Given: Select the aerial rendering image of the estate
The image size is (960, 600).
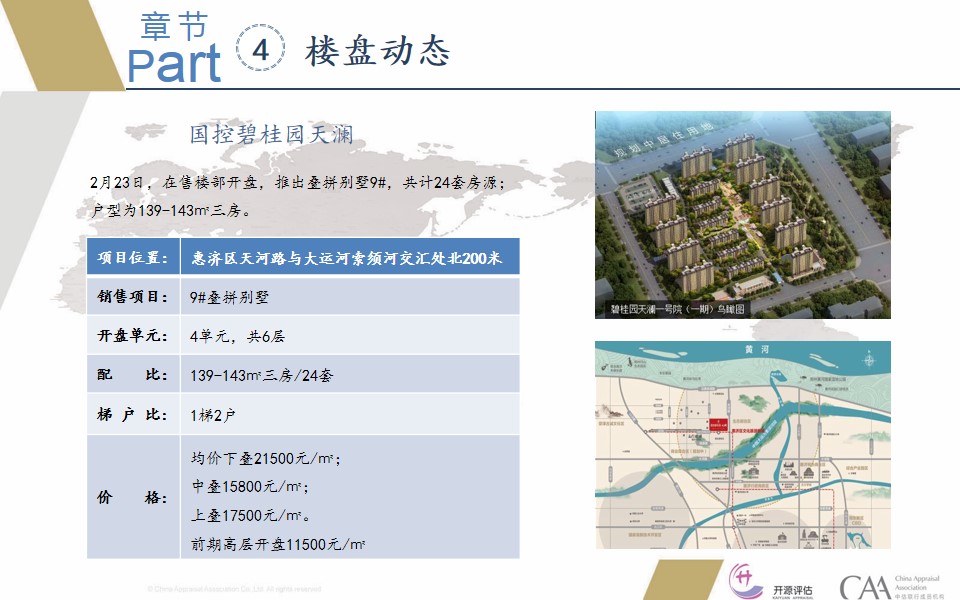Looking at the screenshot, I should point(742,214).
